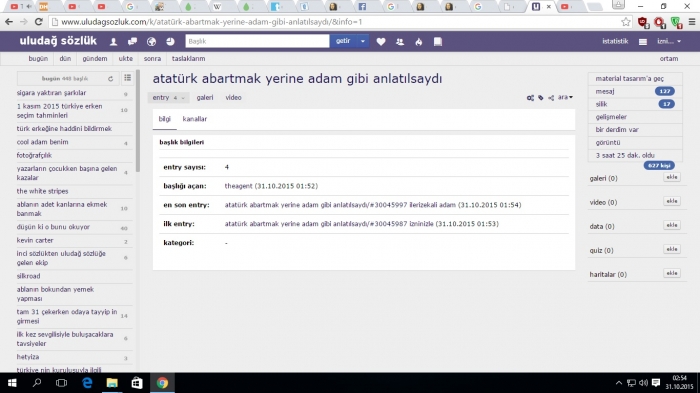Image resolution: width=700 pixels, height=393 pixels.
Task: Bookmark page with the star icon
Action: (626, 22)
